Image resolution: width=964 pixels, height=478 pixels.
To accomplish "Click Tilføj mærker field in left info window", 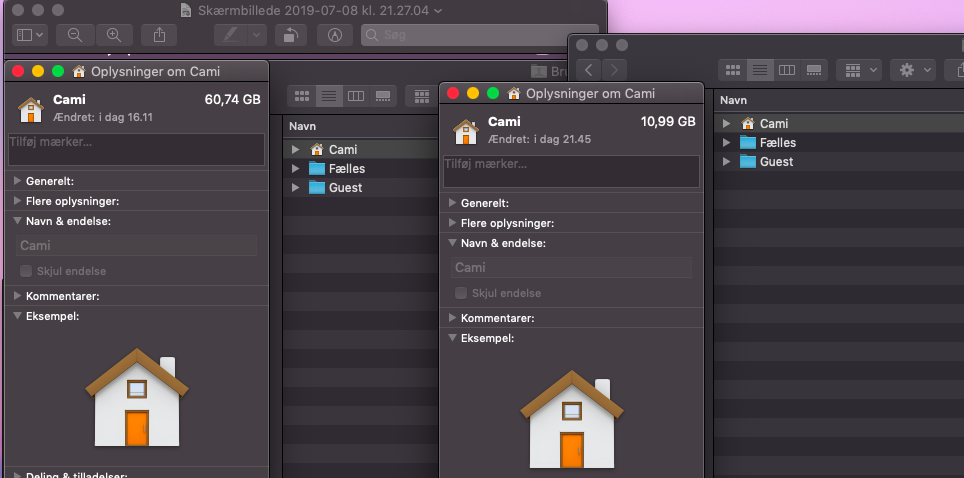I will coord(136,149).
